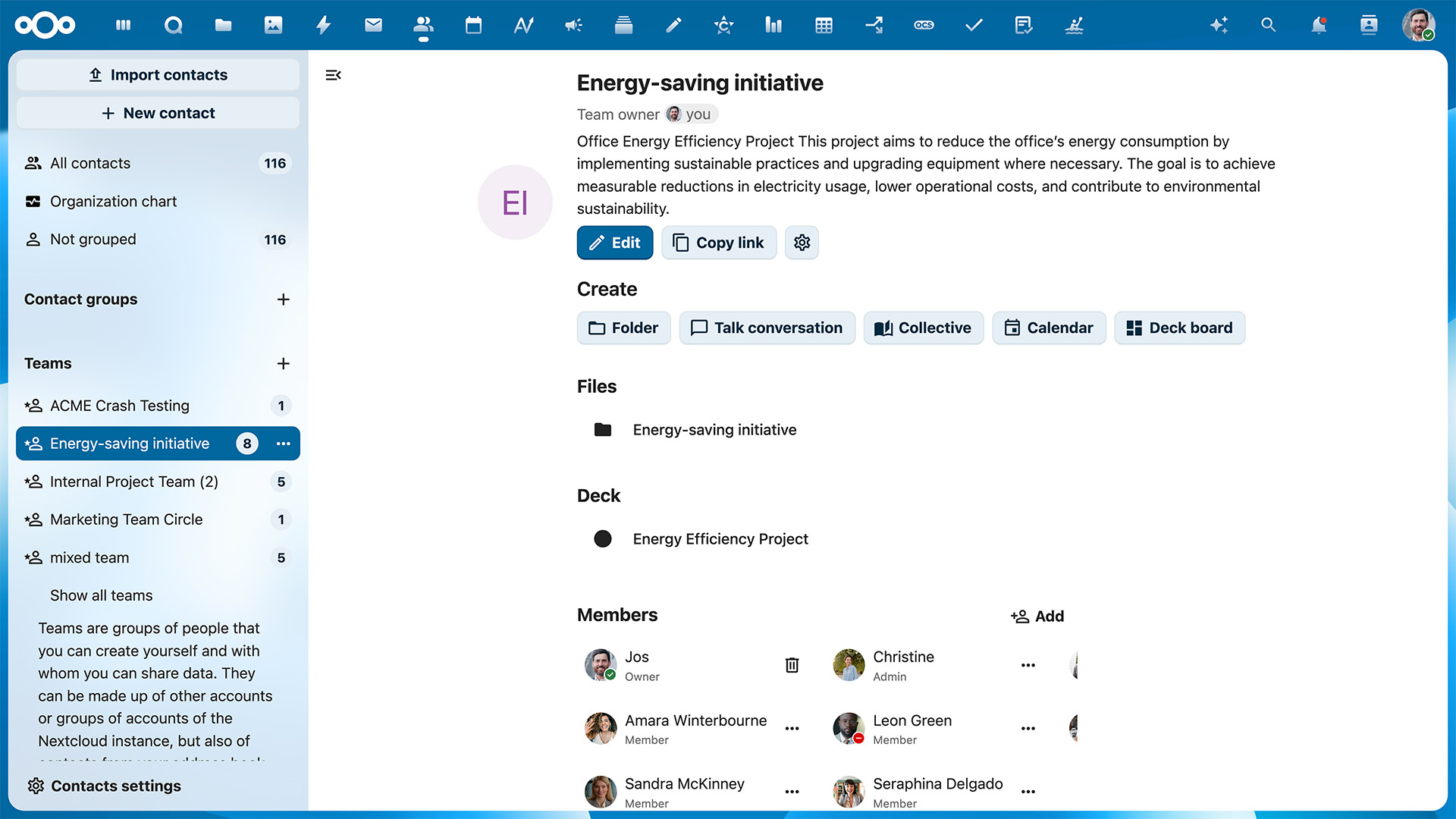The image size is (1456, 819).
Task: Open Christine's member options menu
Action: (1028, 665)
